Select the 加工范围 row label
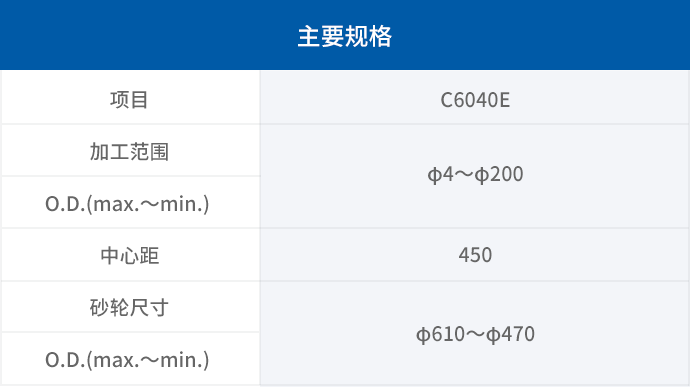 (129, 152)
